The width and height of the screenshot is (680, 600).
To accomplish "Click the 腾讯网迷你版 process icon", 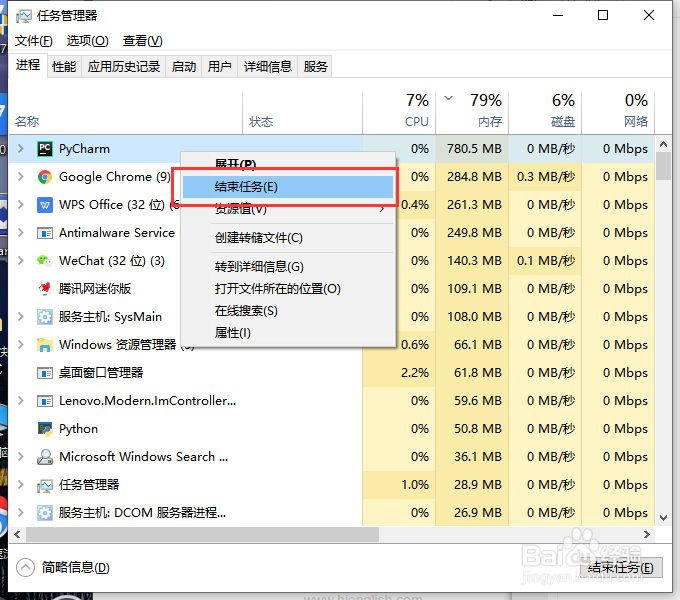I will (x=45, y=289).
